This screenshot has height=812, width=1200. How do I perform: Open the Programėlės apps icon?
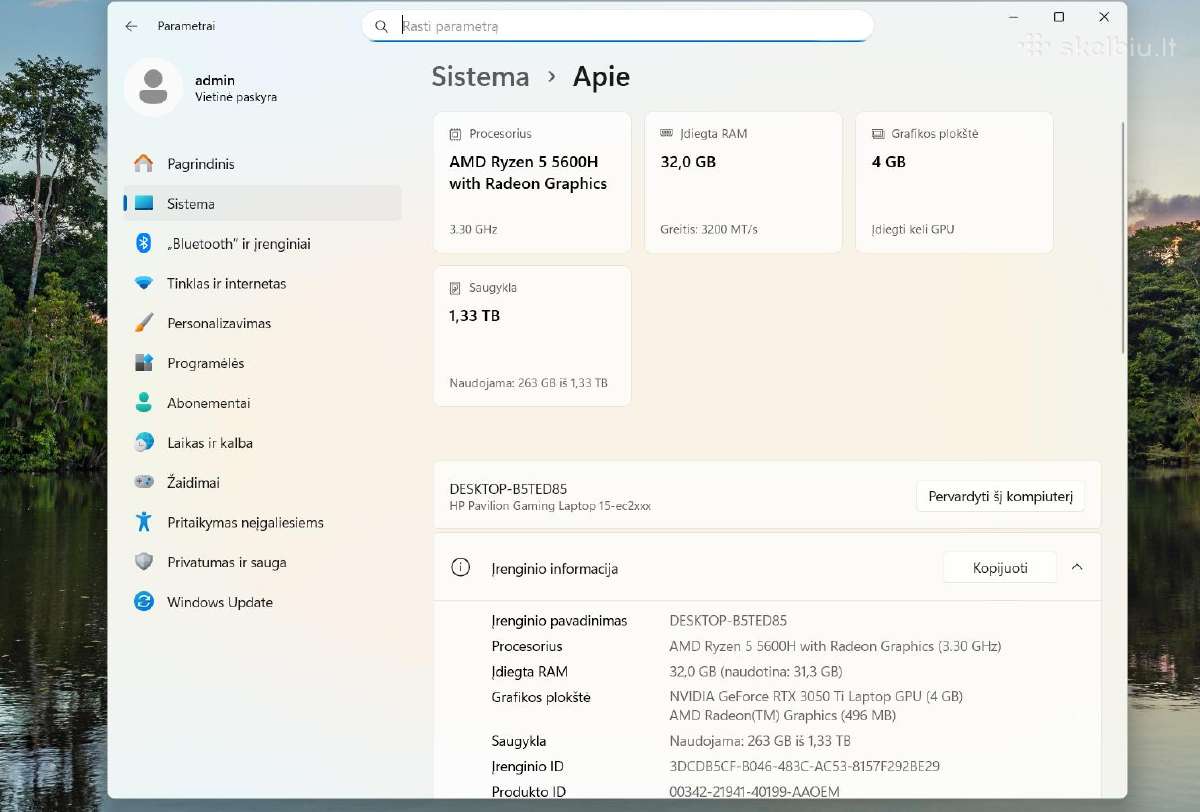tap(144, 363)
